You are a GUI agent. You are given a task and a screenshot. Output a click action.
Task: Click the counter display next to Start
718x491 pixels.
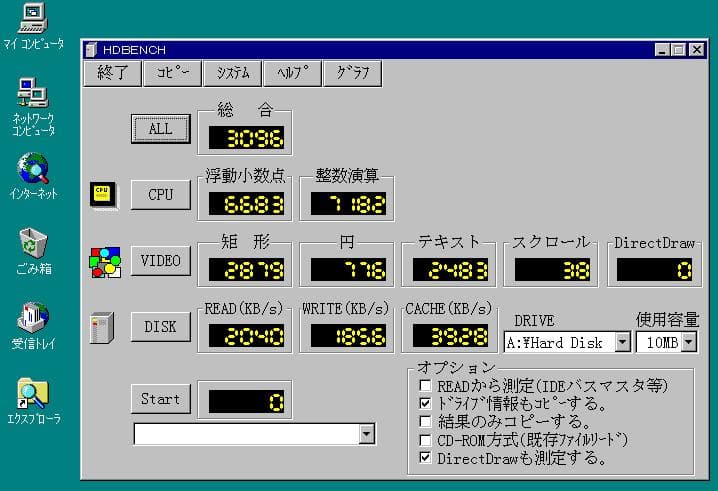tap(246, 402)
